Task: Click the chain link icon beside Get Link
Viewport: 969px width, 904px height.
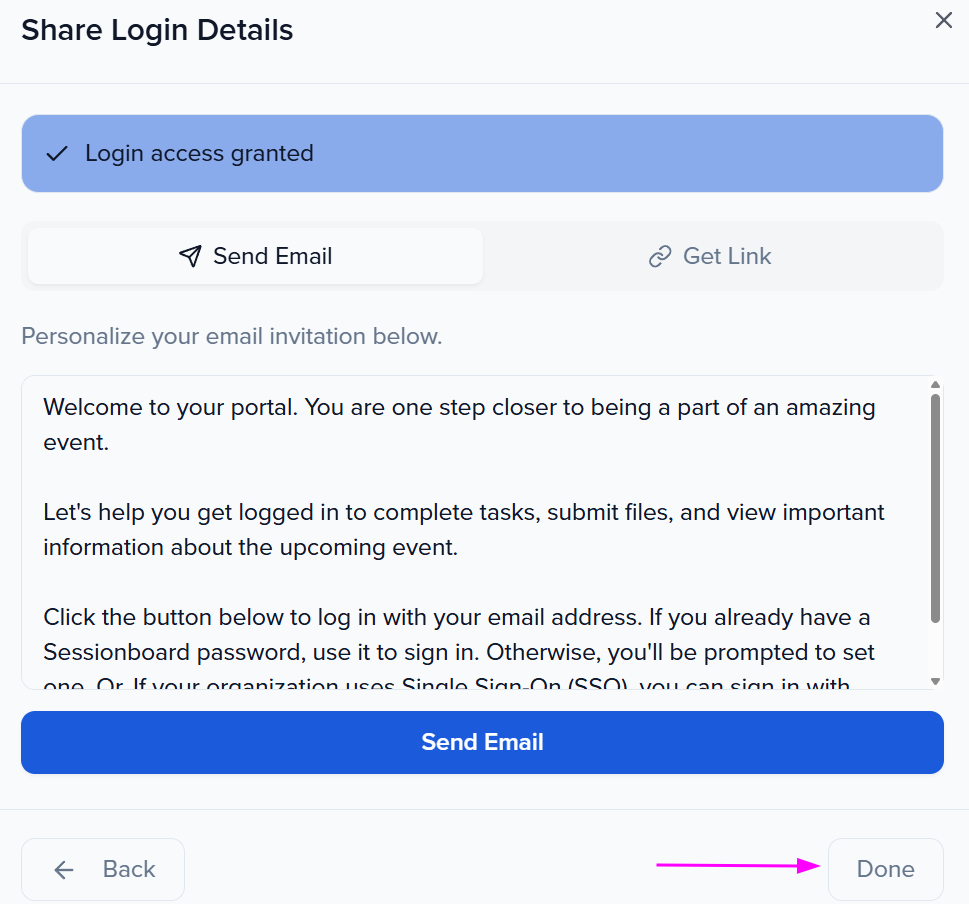Action: [x=659, y=257]
